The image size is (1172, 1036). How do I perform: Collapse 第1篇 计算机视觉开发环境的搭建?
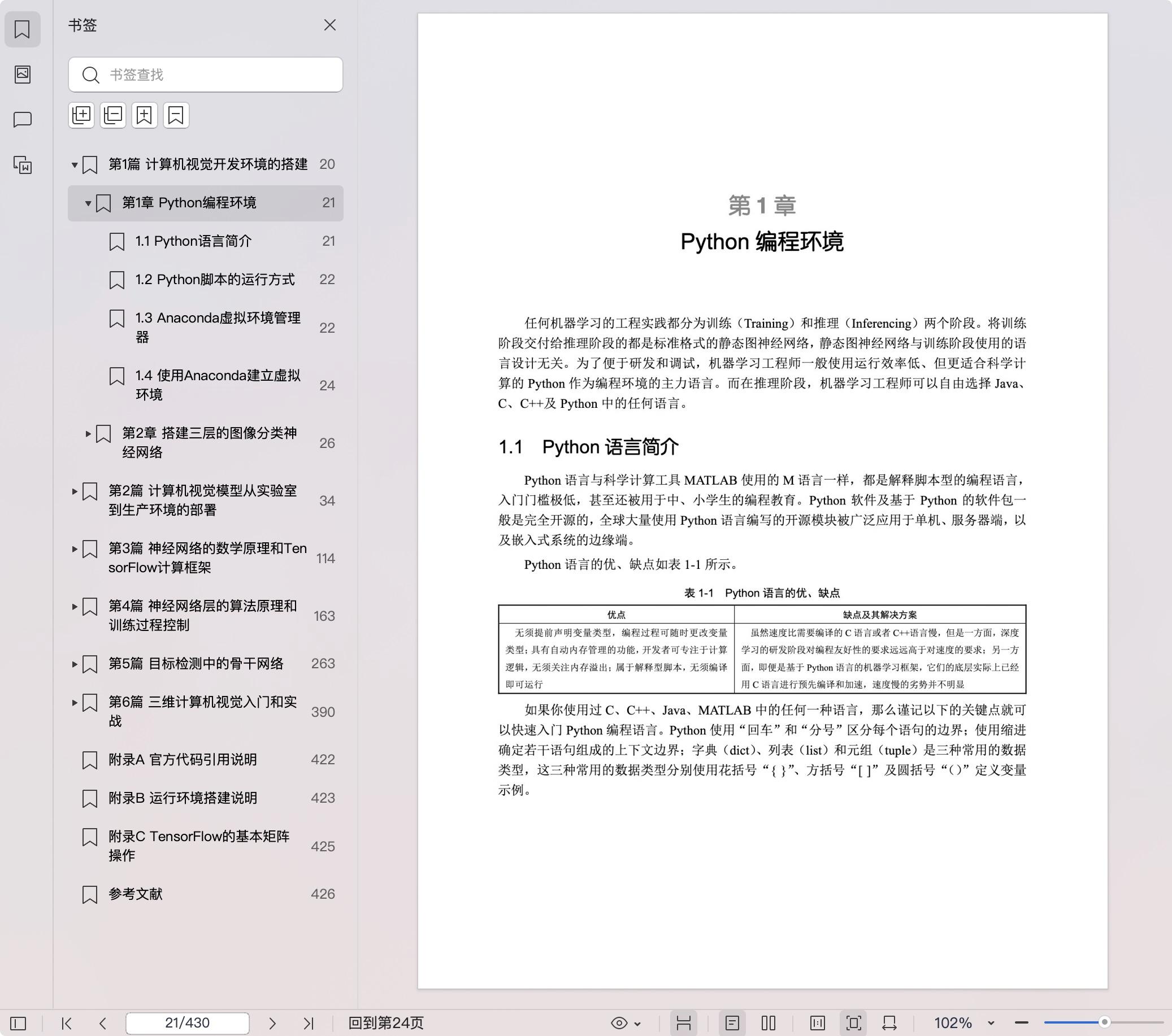pos(75,165)
